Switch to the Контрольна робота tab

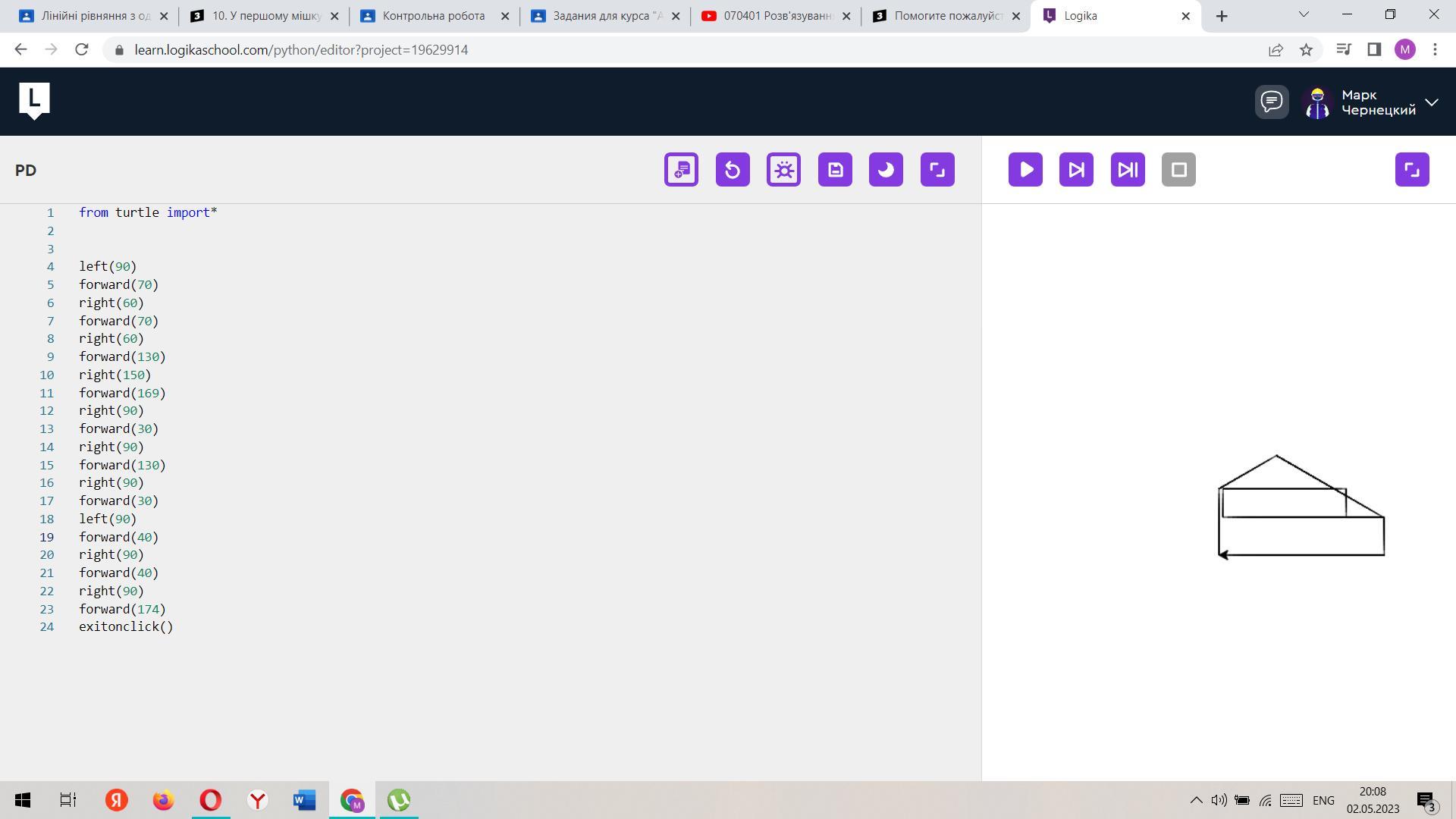point(434,16)
